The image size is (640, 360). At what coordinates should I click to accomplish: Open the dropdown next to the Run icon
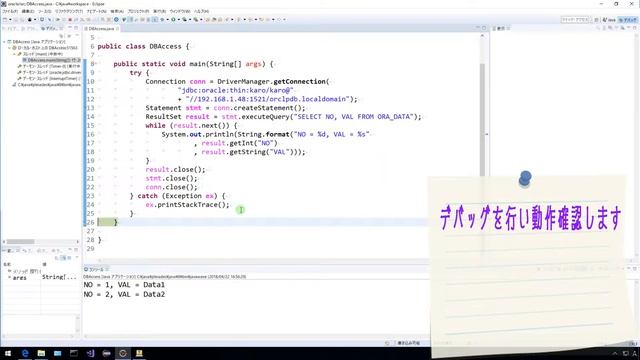tap(178, 20)
